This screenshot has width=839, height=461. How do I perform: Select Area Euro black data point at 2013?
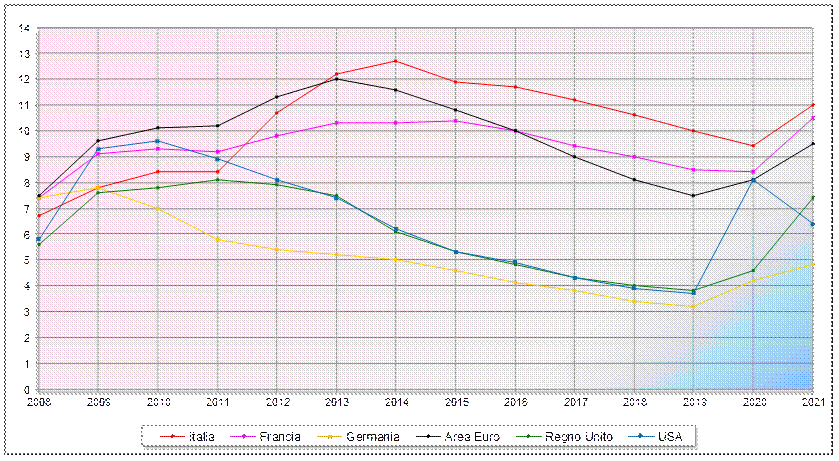(337, 79)
